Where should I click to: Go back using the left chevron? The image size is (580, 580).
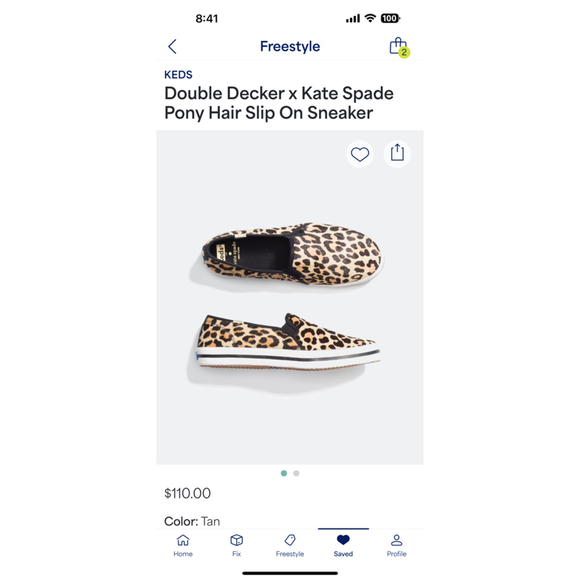click(172, 47)
